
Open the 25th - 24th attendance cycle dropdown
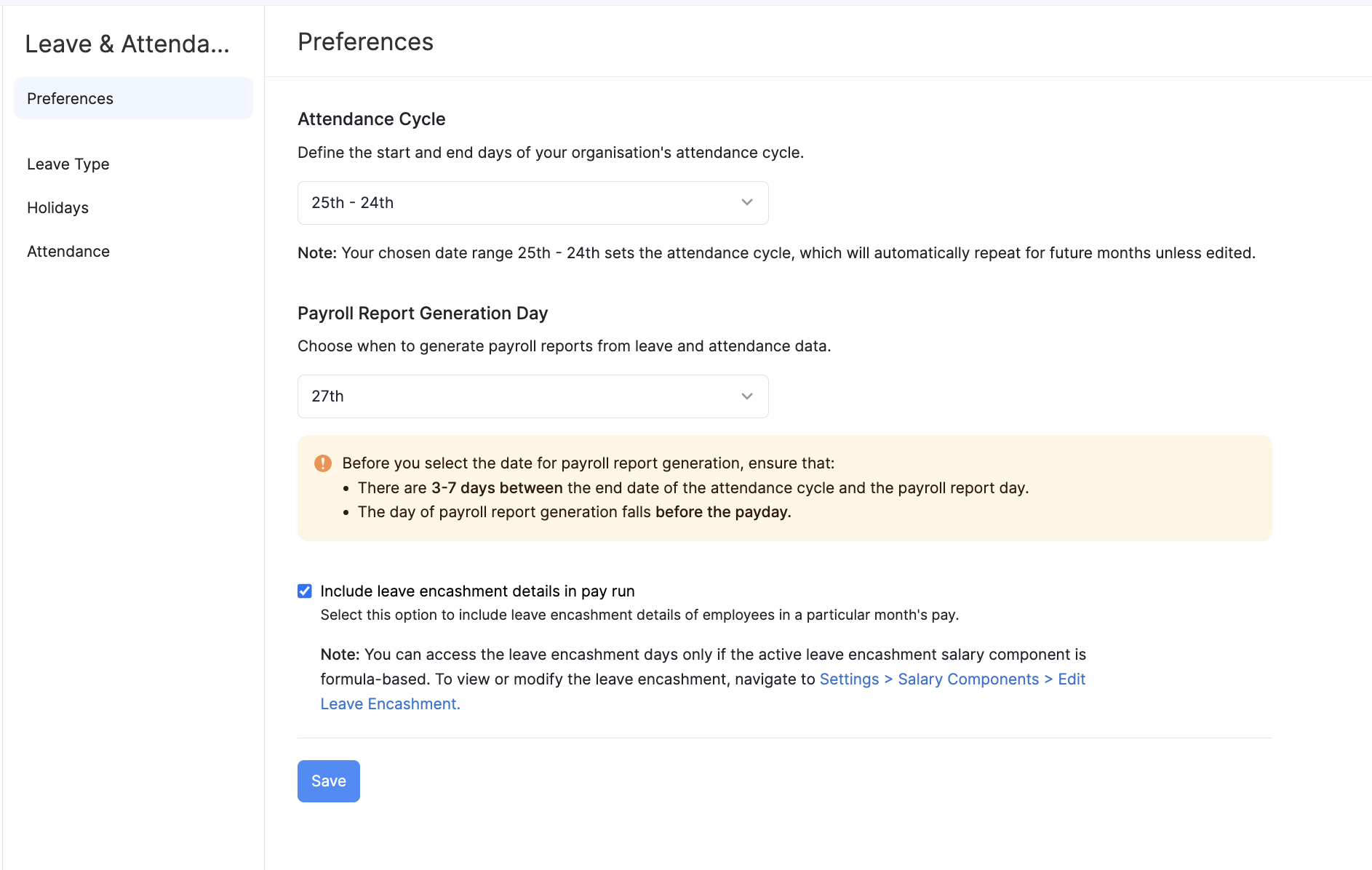pos(533,203)
